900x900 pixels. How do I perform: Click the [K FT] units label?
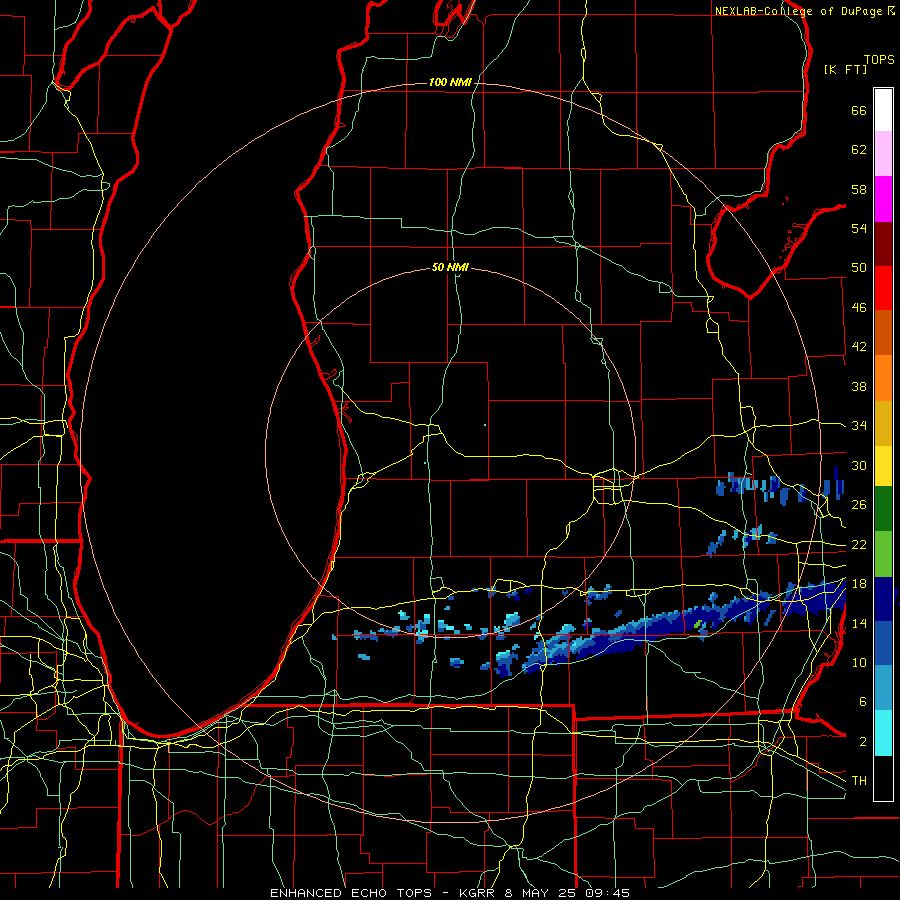point(845,69)
